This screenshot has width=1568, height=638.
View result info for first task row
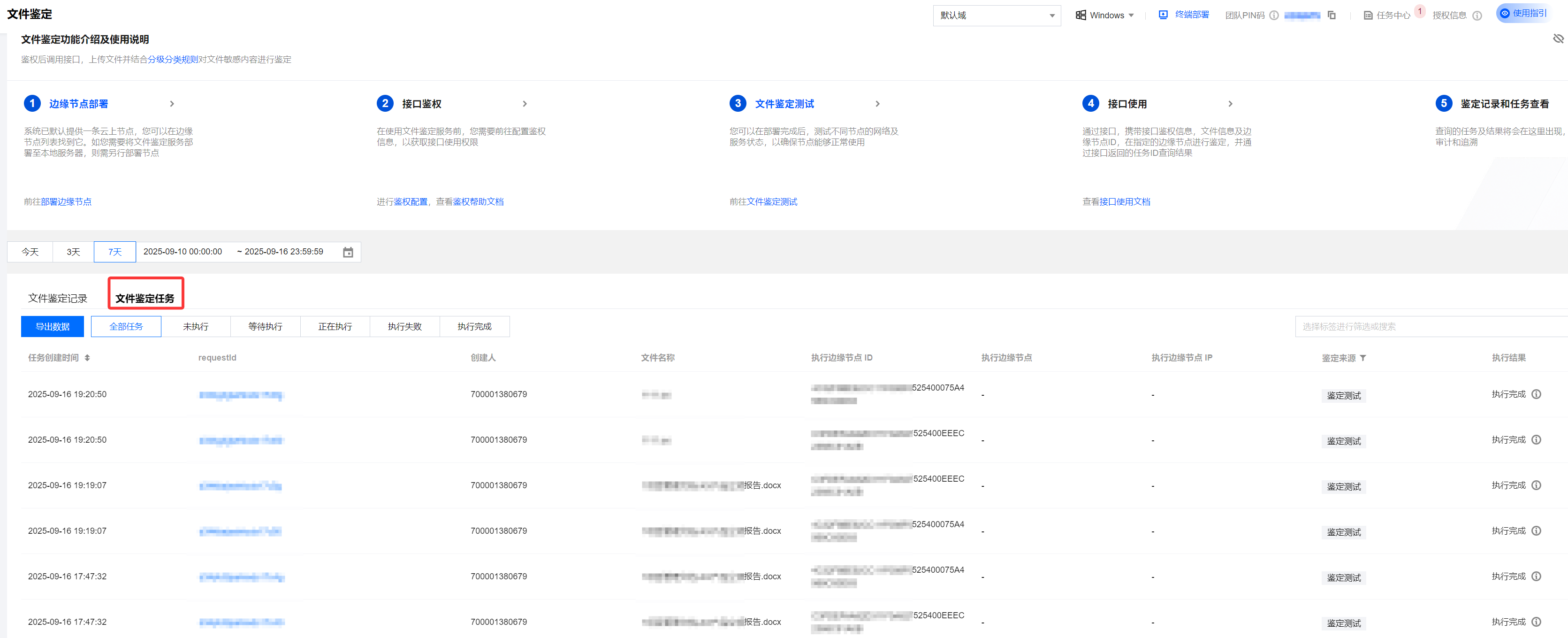coord(1537,394)
